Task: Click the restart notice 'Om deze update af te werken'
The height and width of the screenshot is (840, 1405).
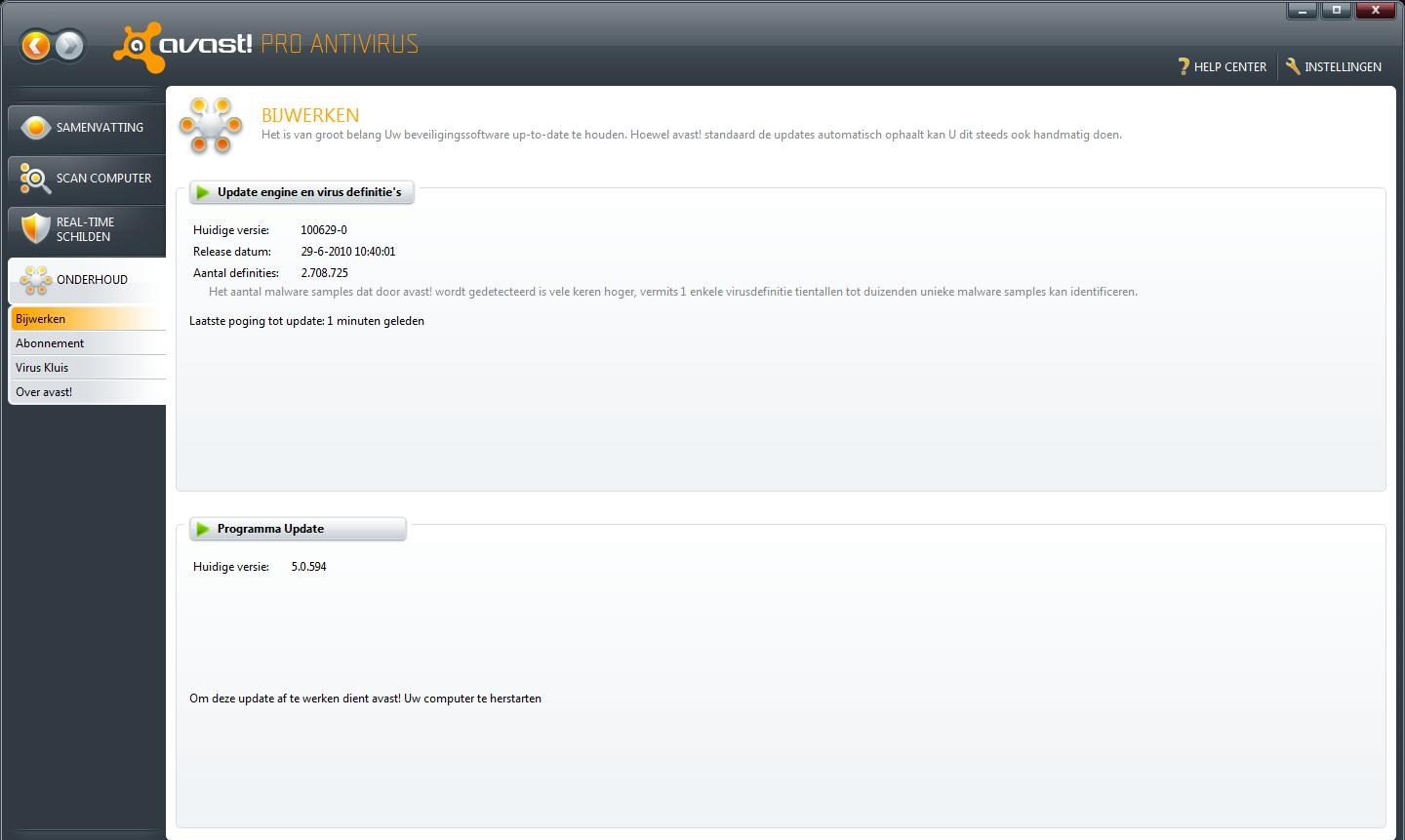Action: pos(365,699)
